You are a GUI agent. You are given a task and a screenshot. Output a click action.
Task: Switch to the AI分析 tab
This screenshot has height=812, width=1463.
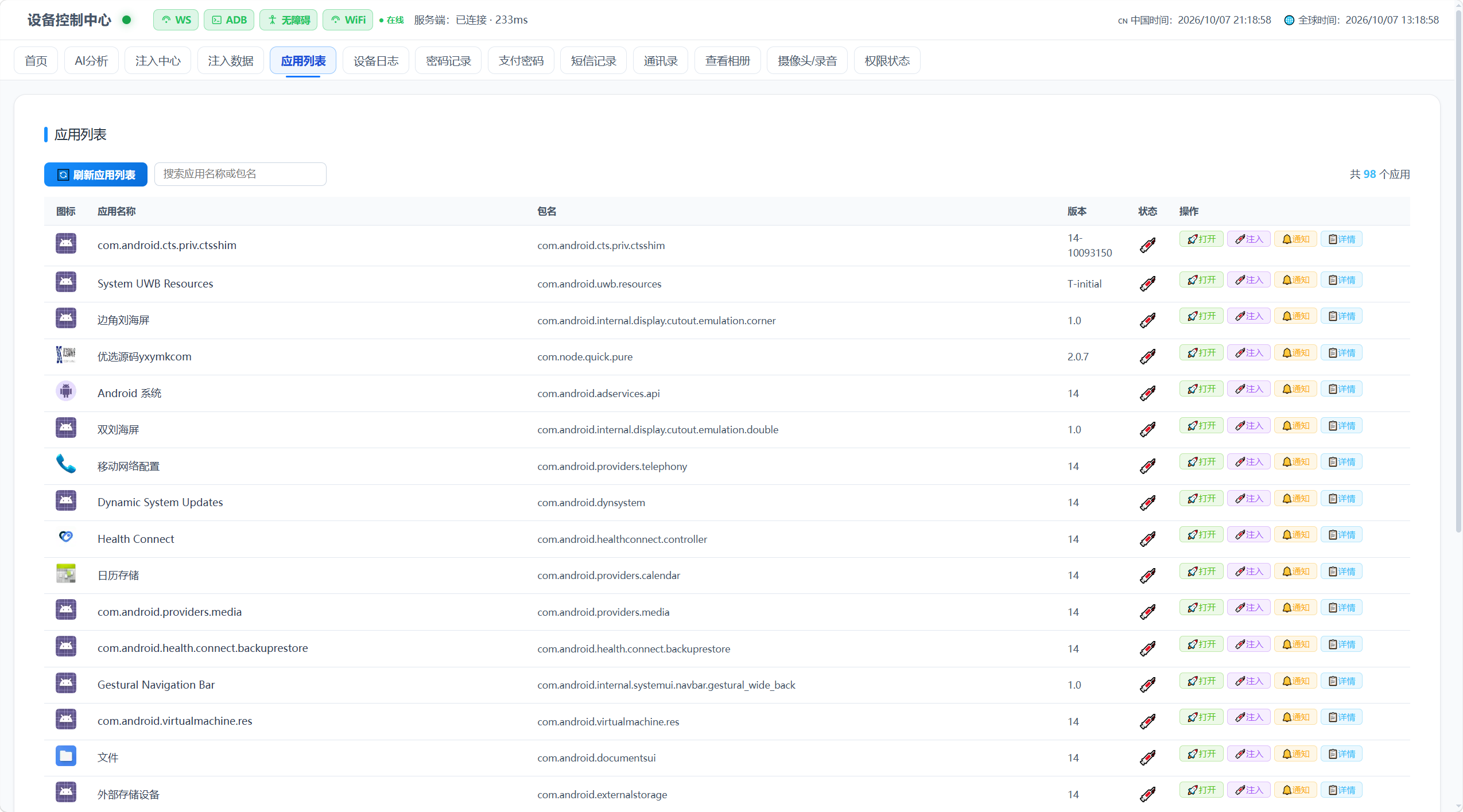click(91, 61)
